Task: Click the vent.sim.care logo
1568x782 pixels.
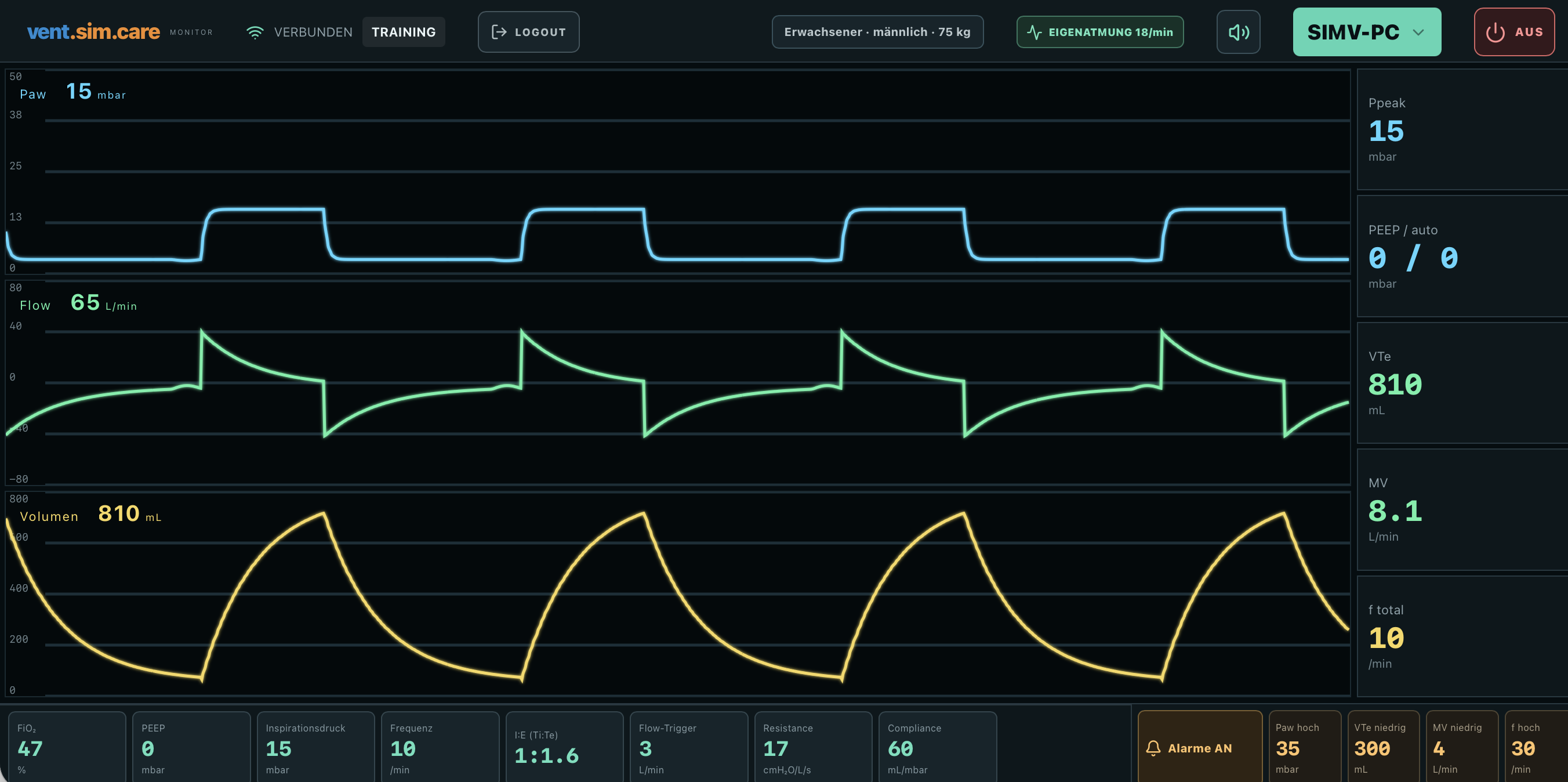Action: [93, 32]
